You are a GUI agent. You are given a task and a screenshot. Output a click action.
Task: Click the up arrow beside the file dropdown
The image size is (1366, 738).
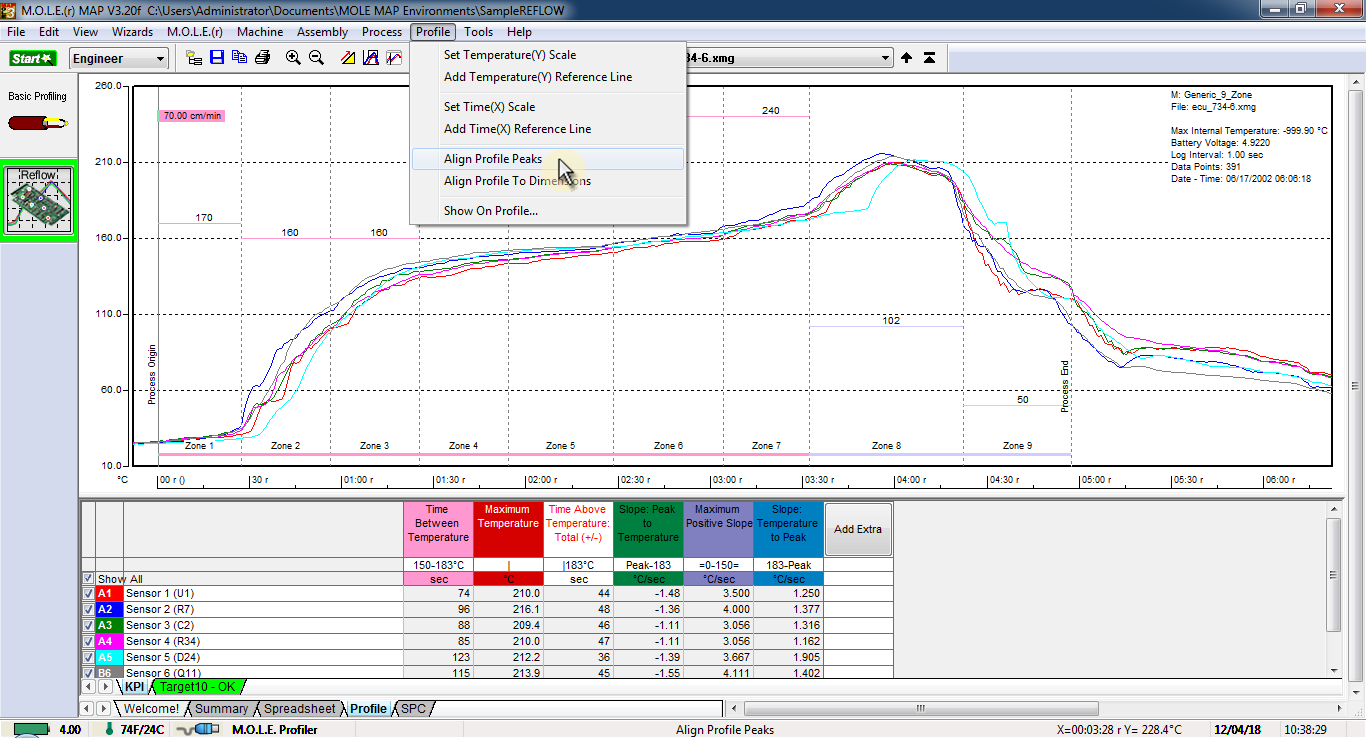tap(906, 58)
